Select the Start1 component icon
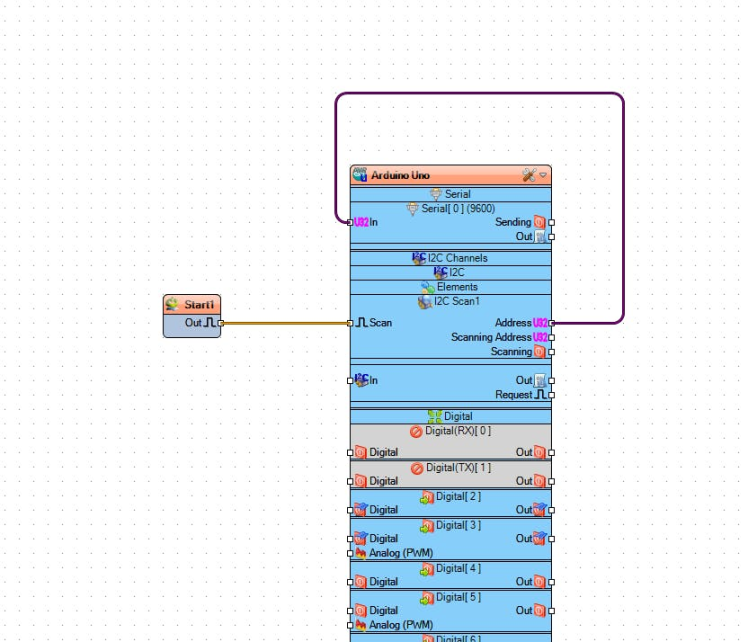The width and height of the screenshot is (748, 642). point(172,305)
